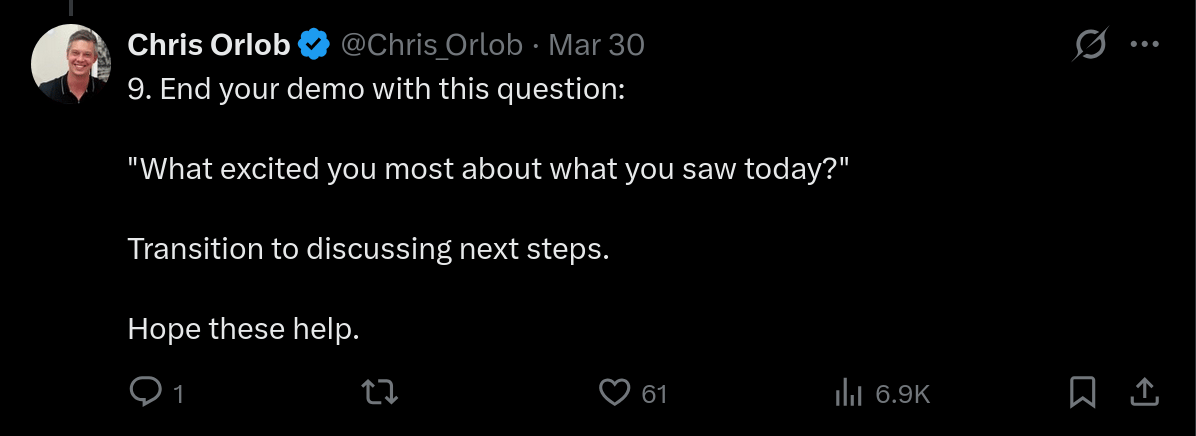Screen dimensions: 1196x436
Task: Click the 61 likes count
Action: [654, 394]
